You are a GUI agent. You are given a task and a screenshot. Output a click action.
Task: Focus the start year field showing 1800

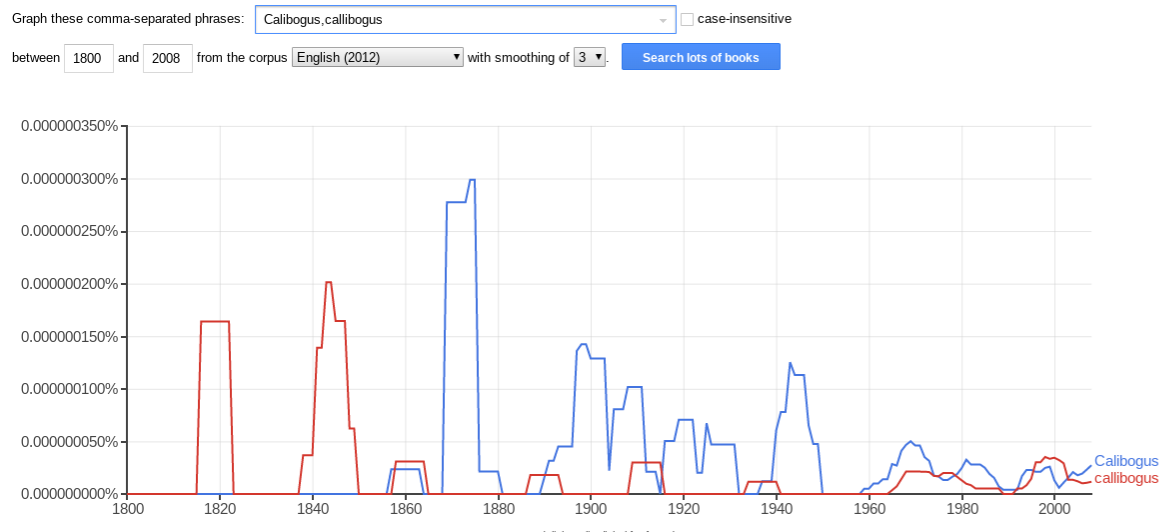coord(89,58)
